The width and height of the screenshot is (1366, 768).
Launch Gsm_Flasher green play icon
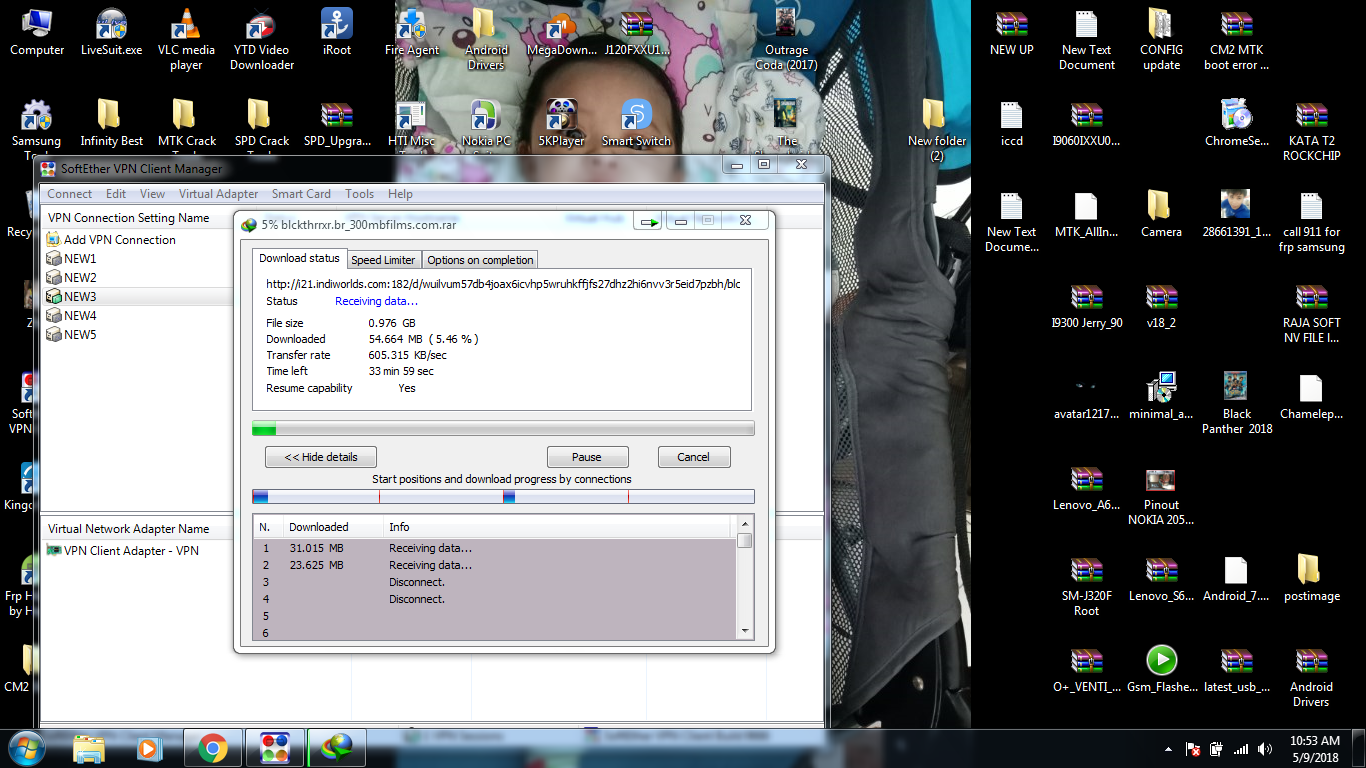pos(1161,670)
